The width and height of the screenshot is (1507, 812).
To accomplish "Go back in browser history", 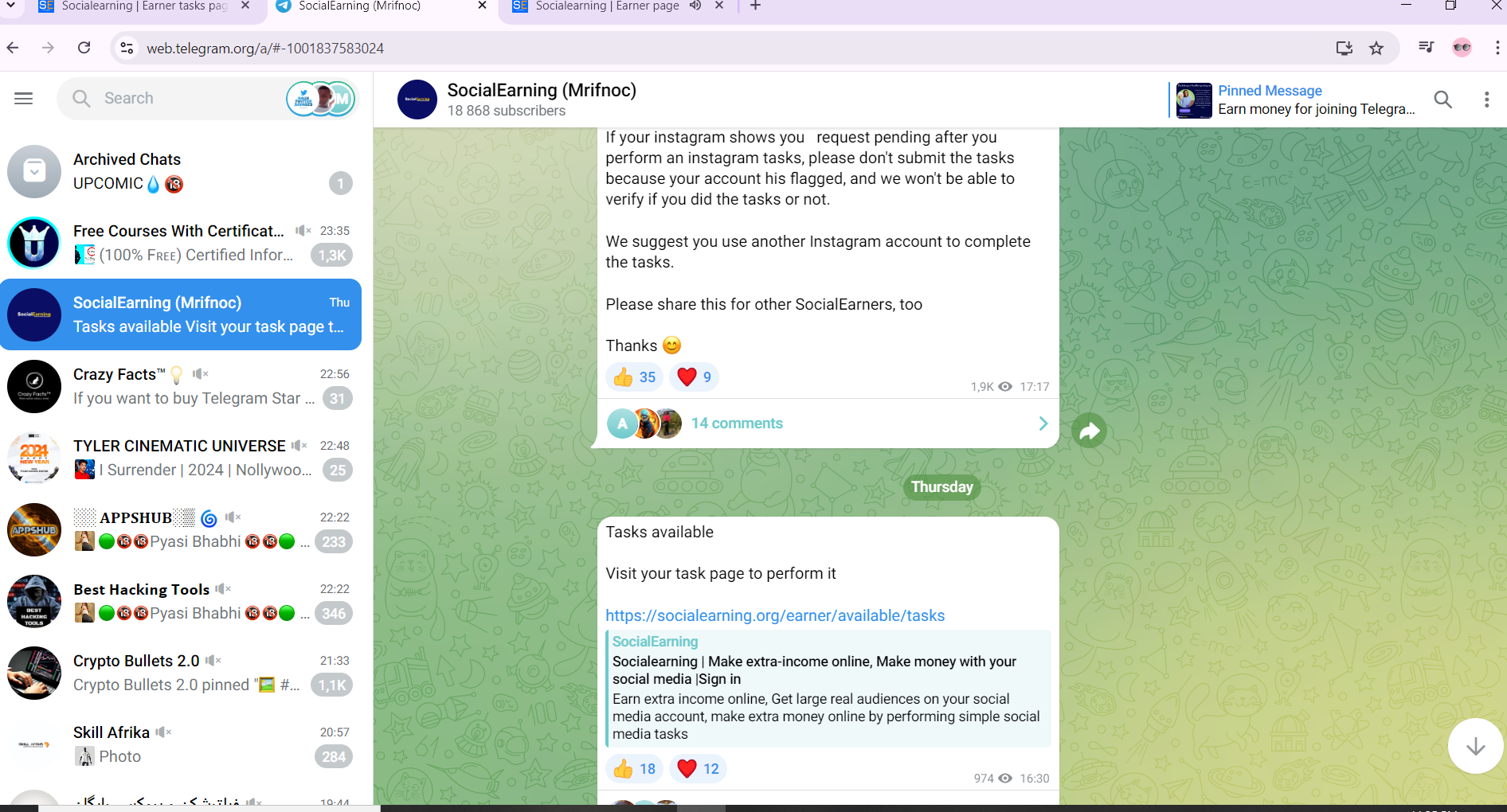I will [14, 48].
